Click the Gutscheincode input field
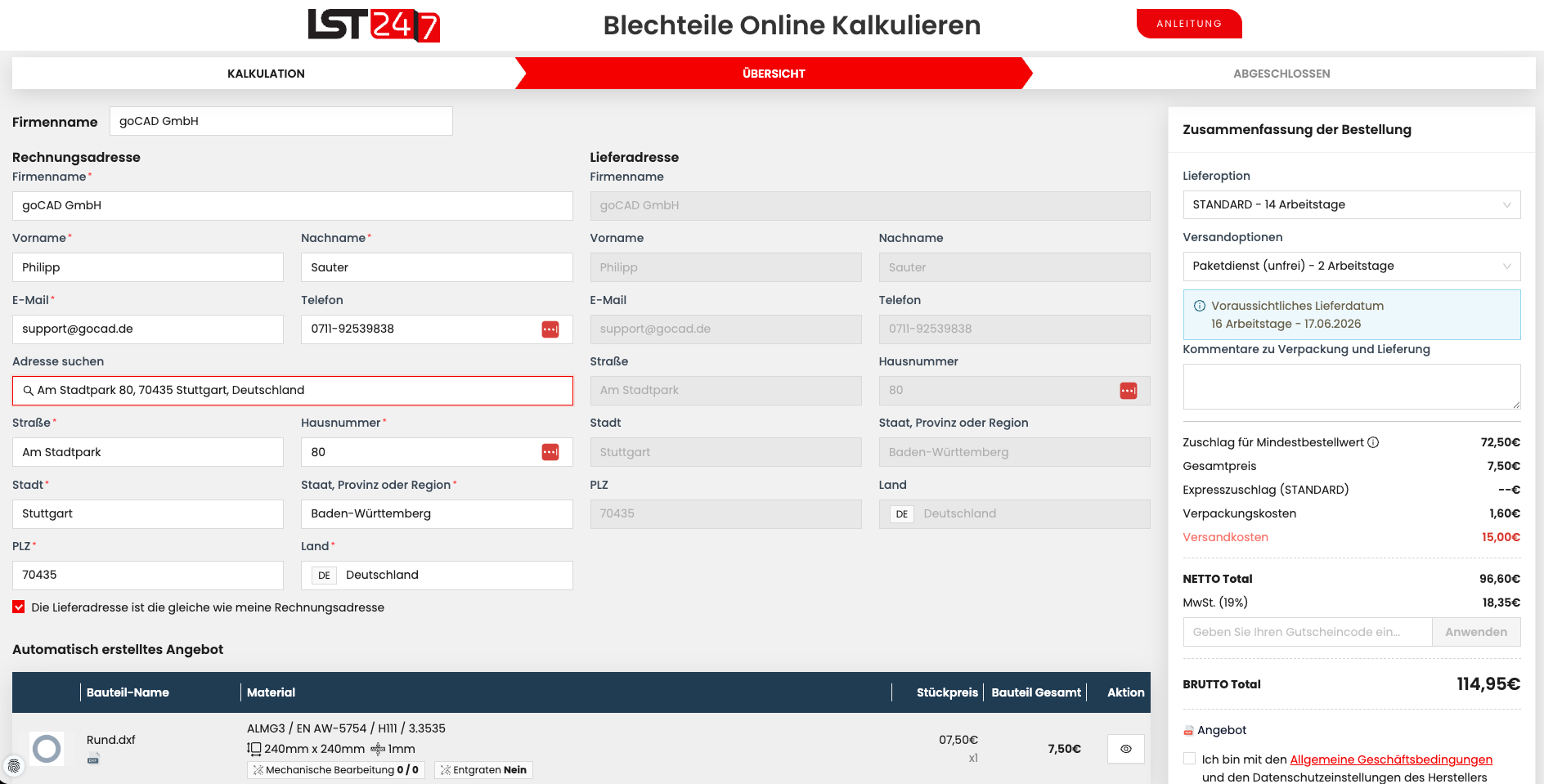The height and width of the screenshot is (784, 1544). [x=1308, y=632]
